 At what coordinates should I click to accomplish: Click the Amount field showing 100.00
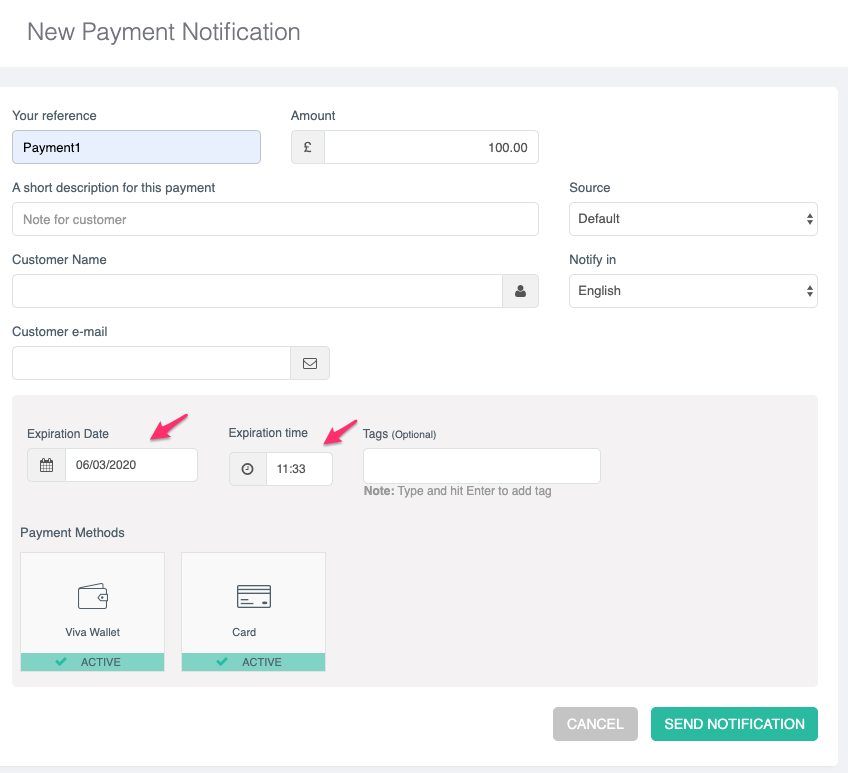431,147
